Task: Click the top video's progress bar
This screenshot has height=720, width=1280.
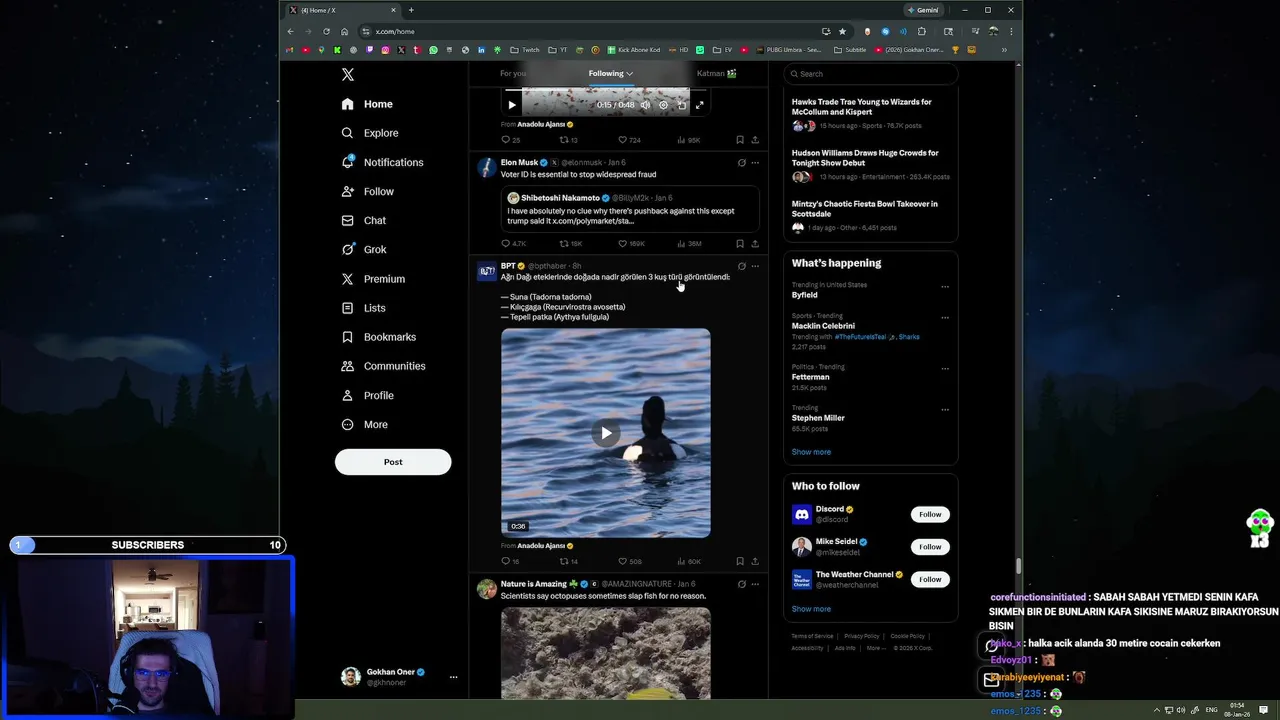Action: 606,90
